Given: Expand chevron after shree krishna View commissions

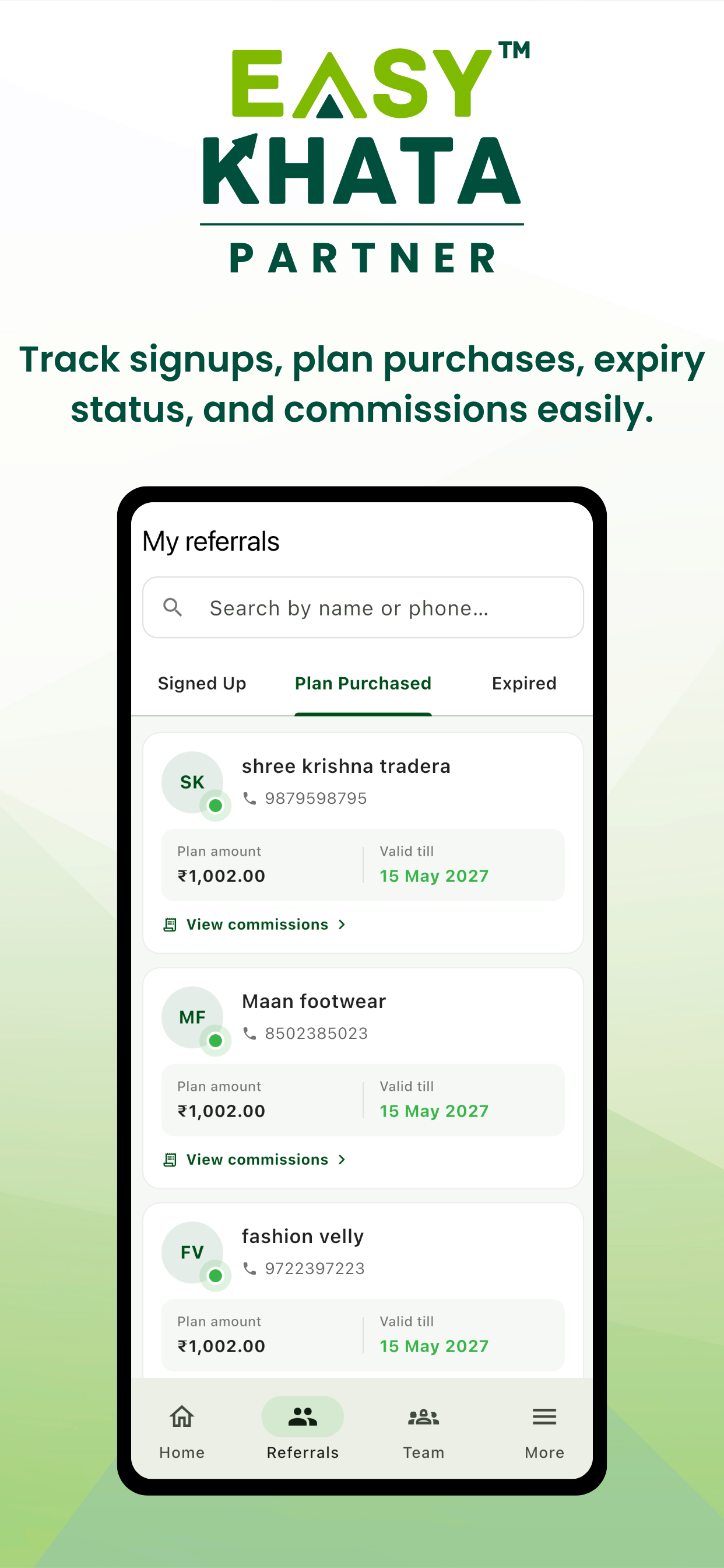Looking at the screenshot, I should tap(342, 925).
